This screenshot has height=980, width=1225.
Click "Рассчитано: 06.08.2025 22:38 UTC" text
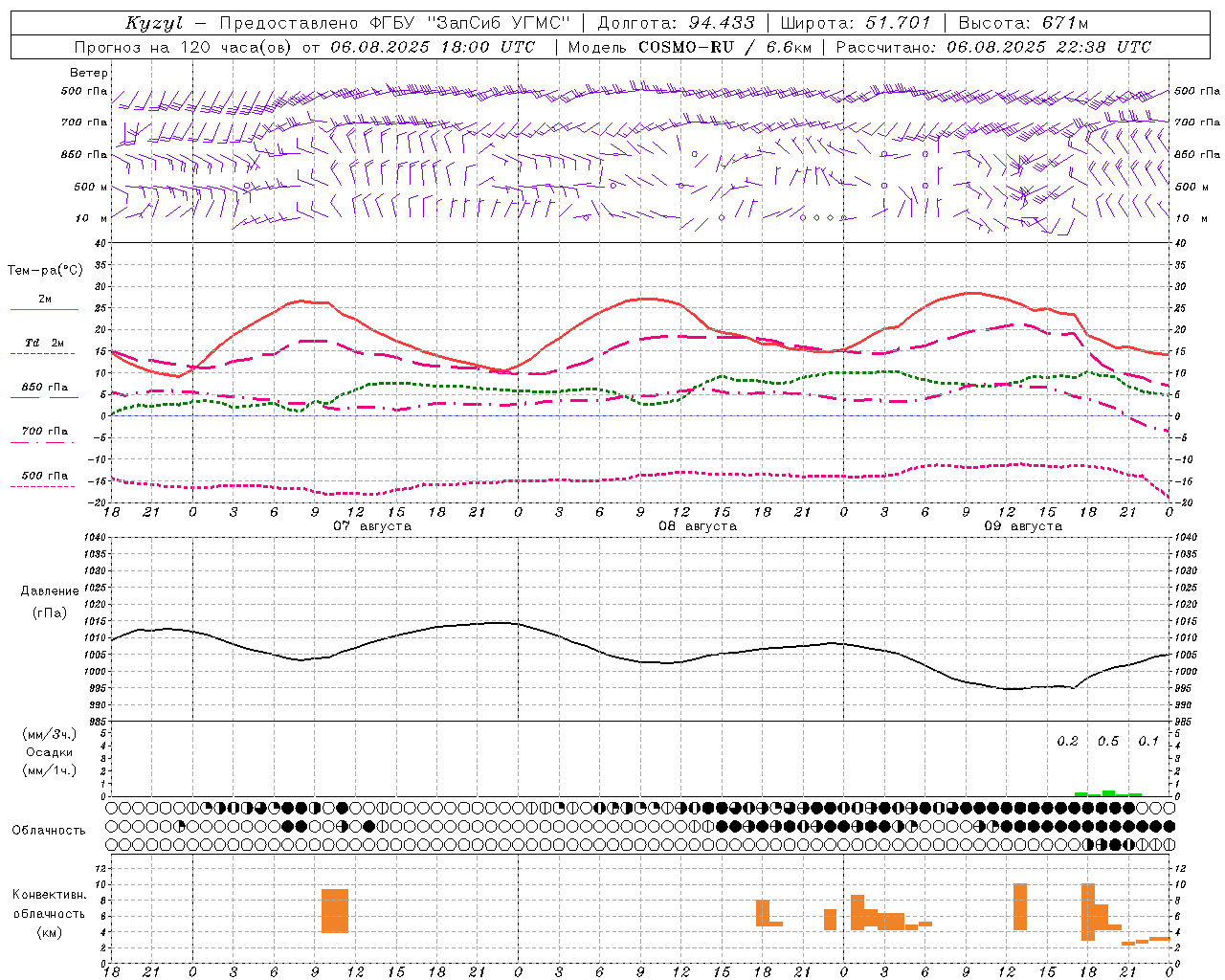[993, 47]
